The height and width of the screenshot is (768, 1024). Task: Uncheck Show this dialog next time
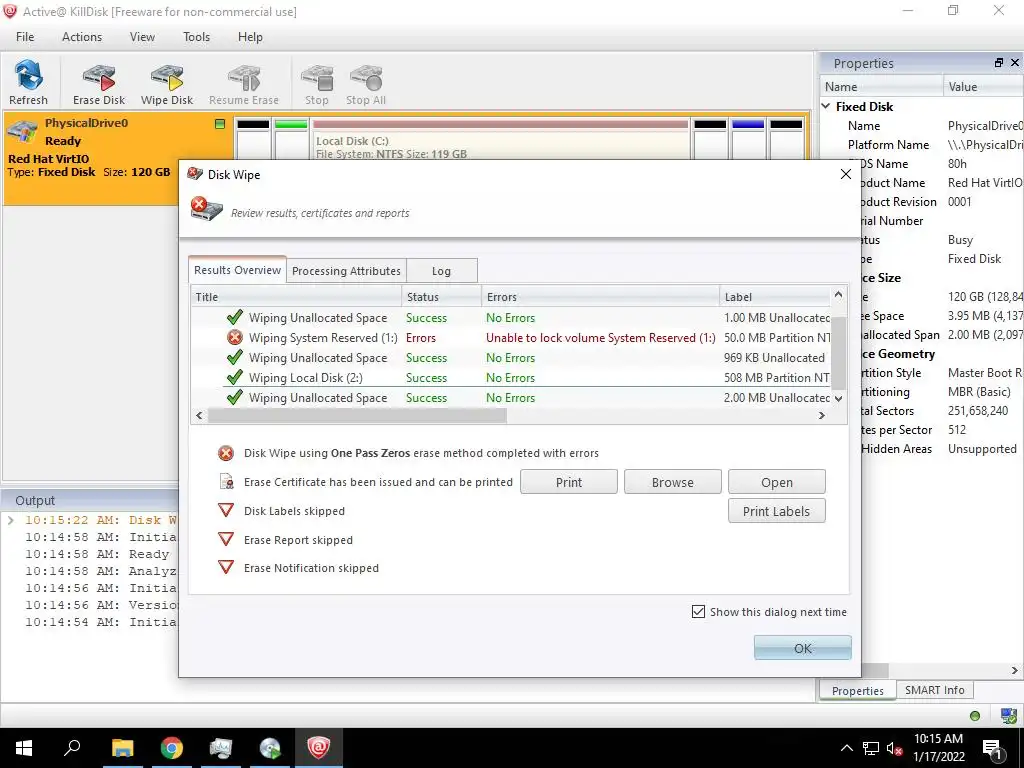point(698,612)
